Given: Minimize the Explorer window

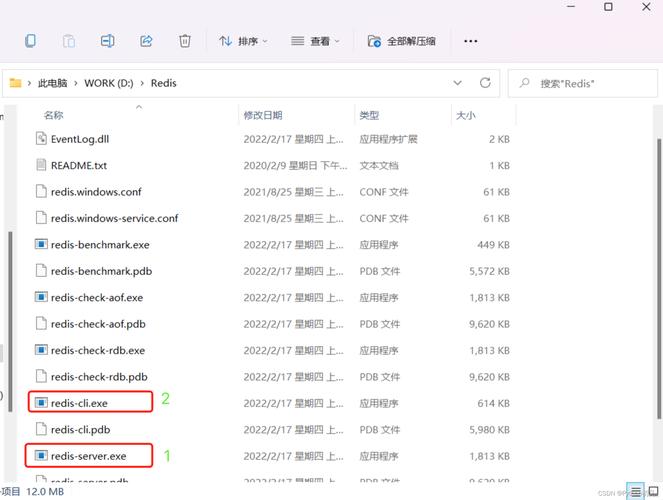Looking at the screenshot, I should [571, 7].
